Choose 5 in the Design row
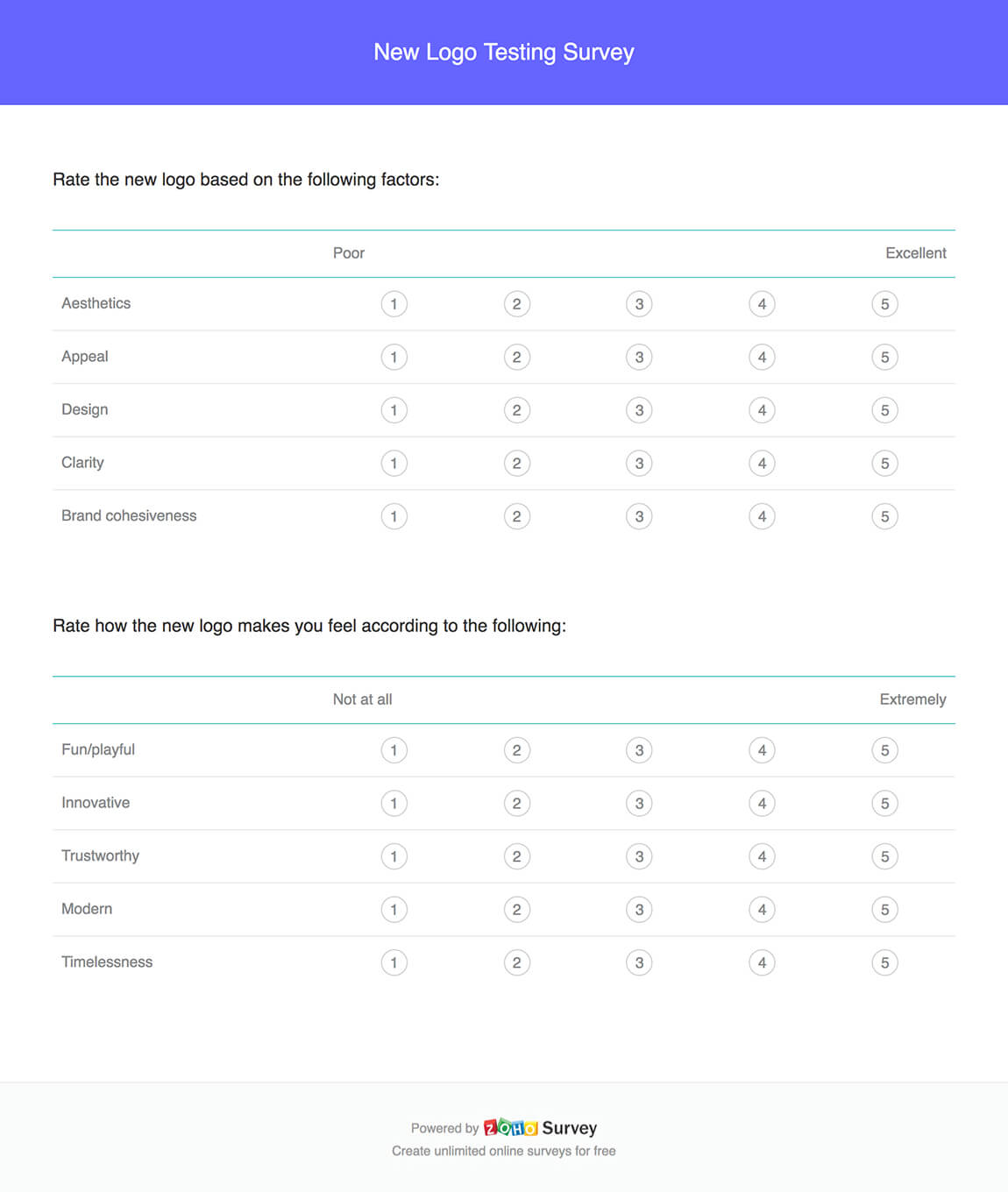 [884, 410]
